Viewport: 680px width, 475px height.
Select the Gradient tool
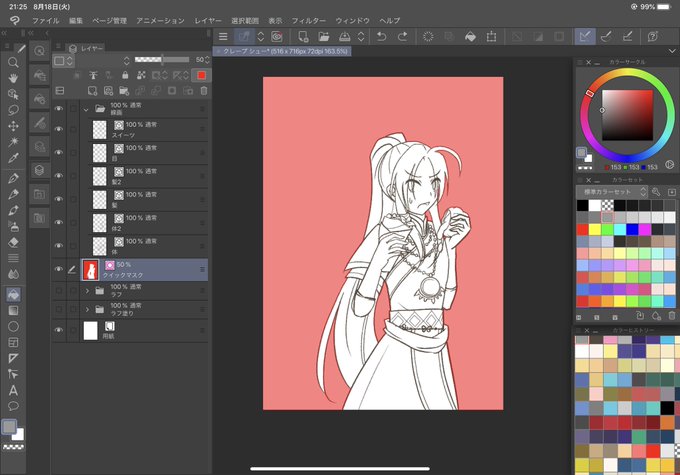[x=13, y=311]
